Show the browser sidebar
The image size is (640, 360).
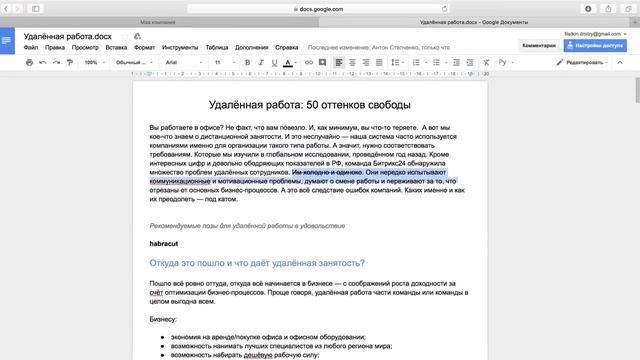36,9
